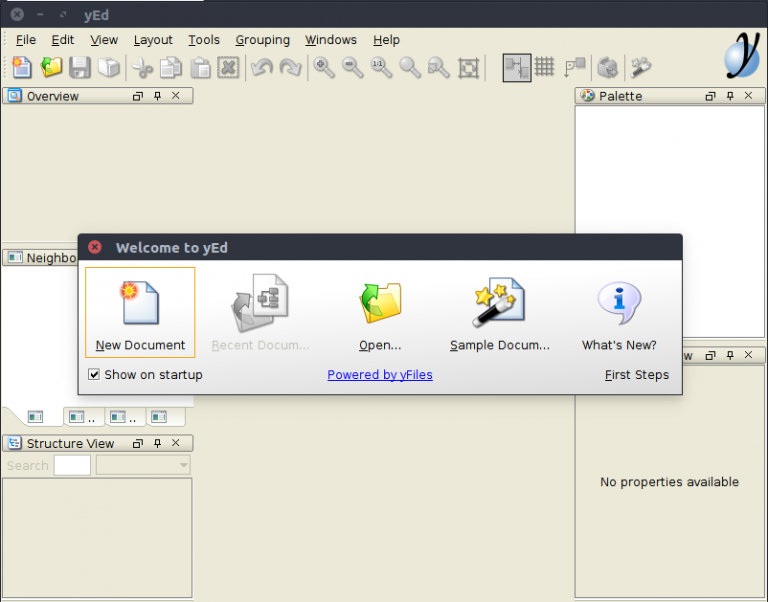The image size is (768, 602).
Task: Open the Edit menu
Action: (63, 40)
